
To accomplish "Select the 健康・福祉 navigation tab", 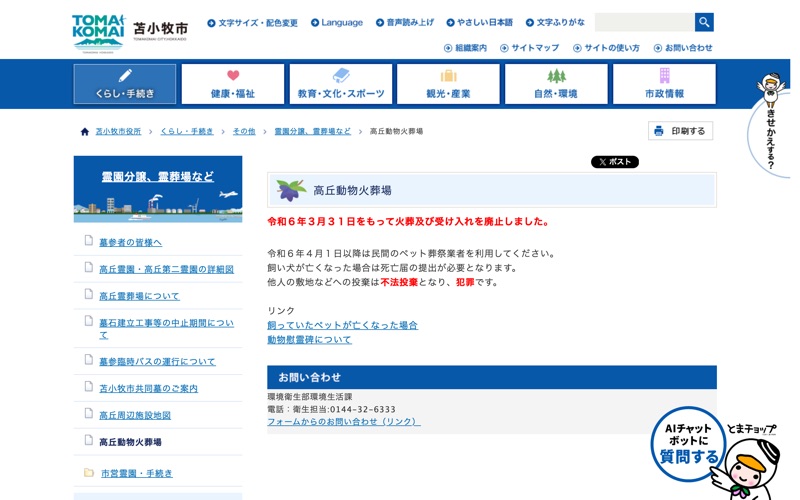I will coord(233,84).
